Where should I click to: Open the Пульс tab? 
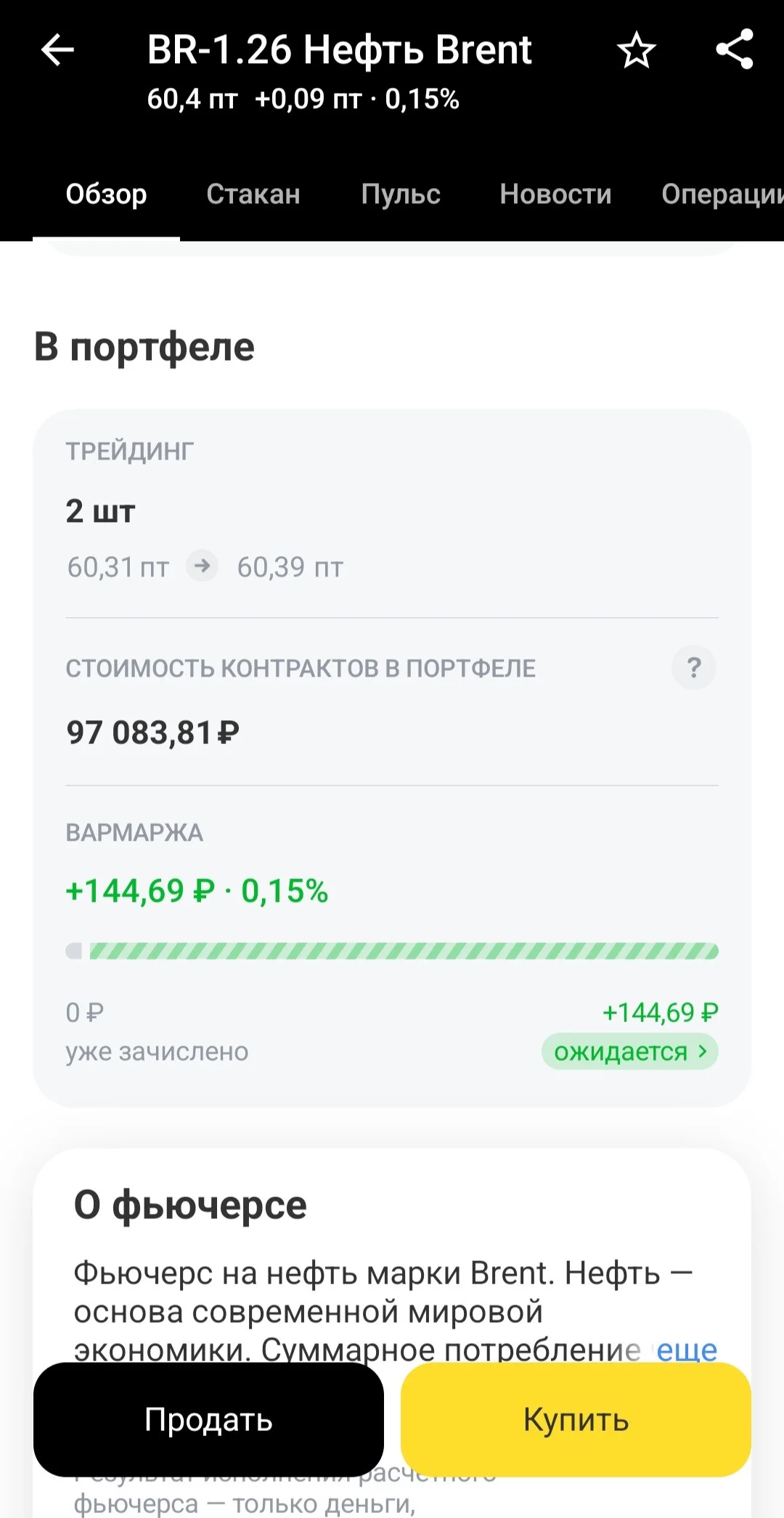pos(401,195)
